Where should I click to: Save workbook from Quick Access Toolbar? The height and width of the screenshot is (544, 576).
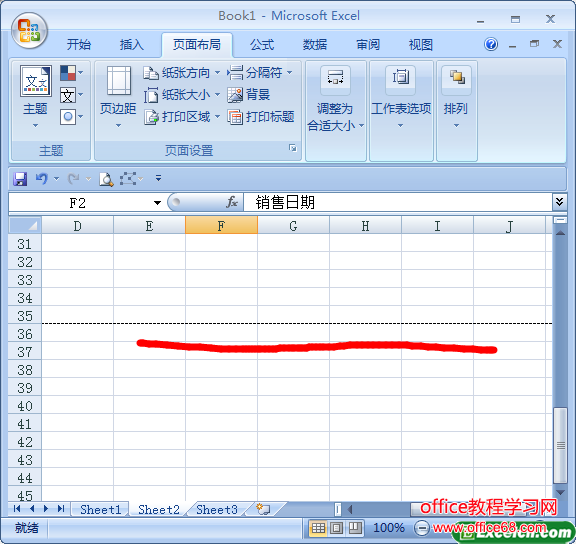pyautogui.click(x=20, y=179)
